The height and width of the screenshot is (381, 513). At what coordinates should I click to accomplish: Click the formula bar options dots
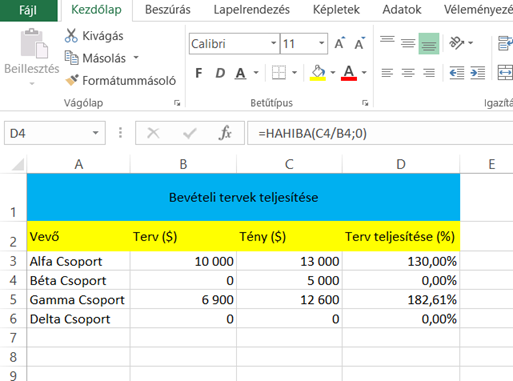[120, 133]
